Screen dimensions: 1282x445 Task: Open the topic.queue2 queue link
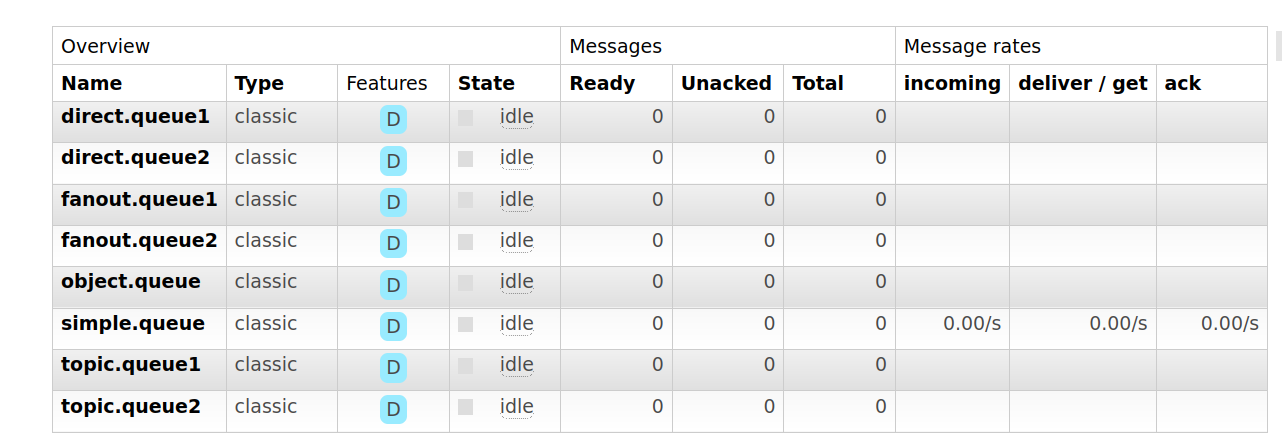(x=131, y=406)
